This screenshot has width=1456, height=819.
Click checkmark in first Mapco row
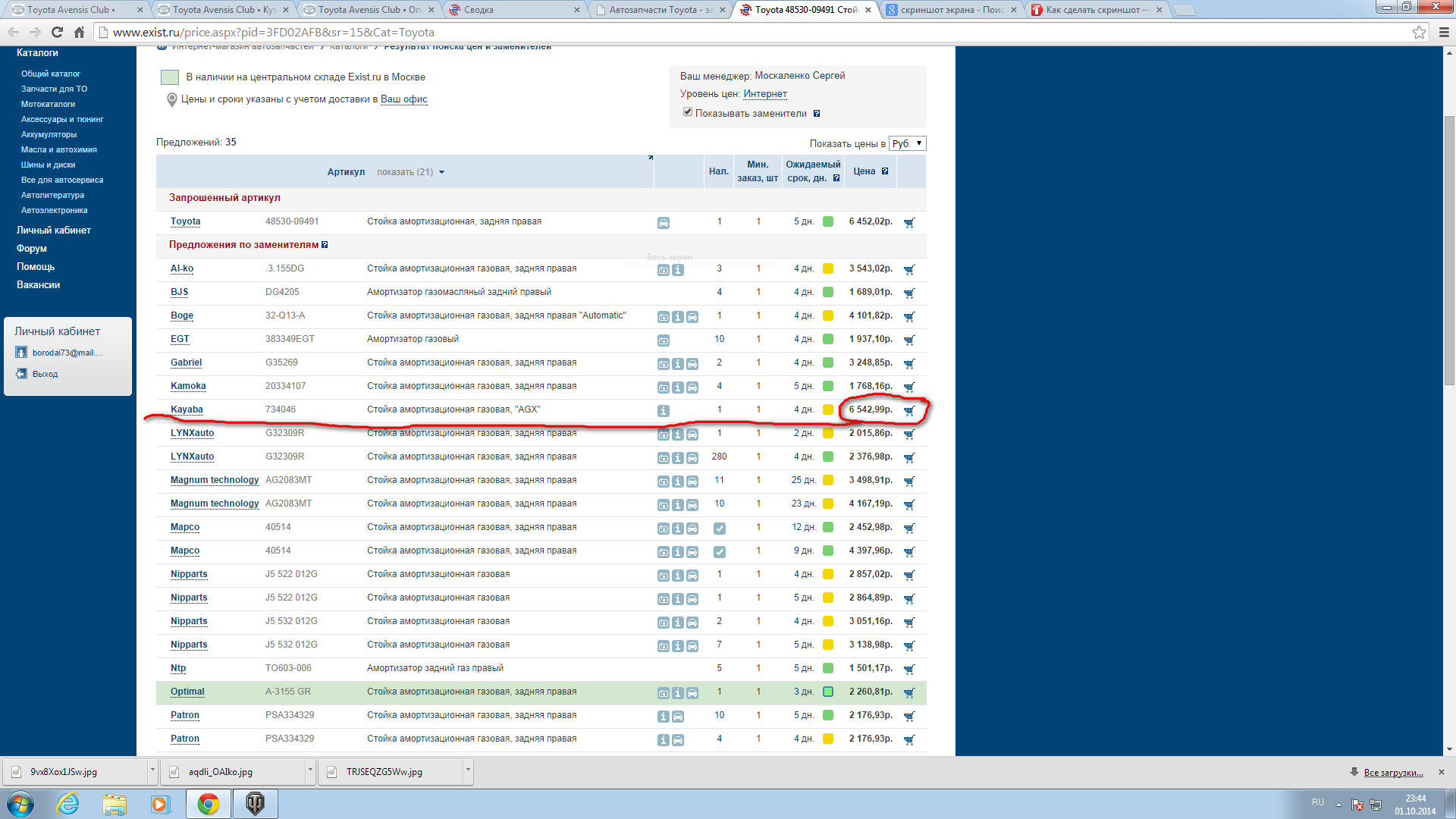[x=720, y=528]
